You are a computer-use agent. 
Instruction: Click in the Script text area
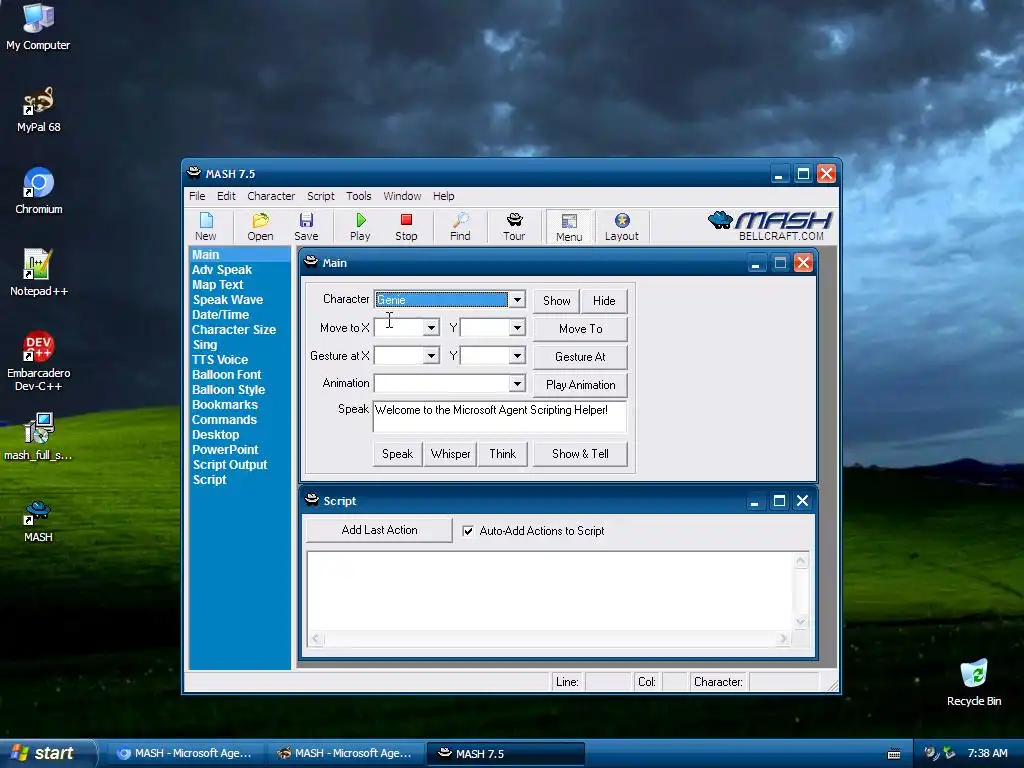pyautogui.click(x=551, y=592)
